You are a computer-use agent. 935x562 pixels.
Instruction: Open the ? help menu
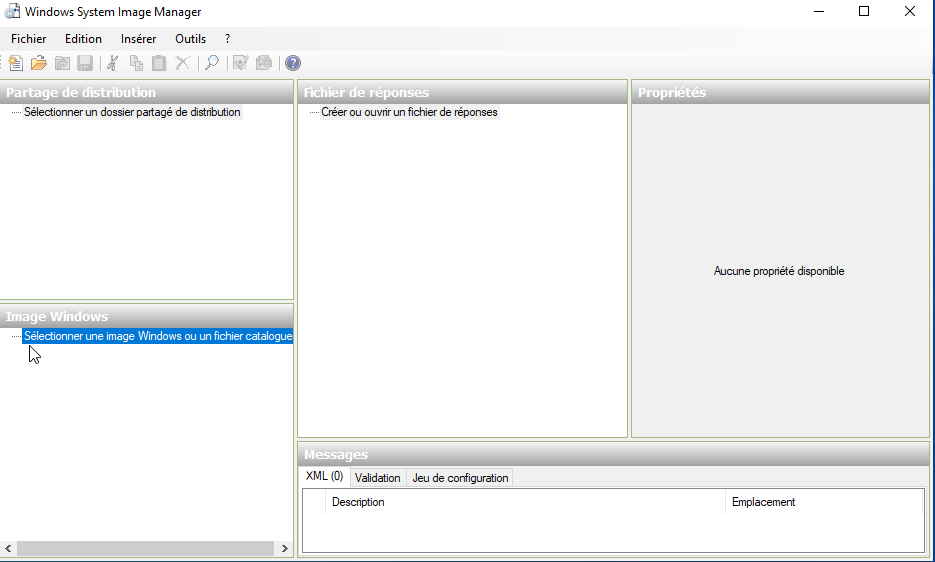pyautogui.click(x=227, y=39)
